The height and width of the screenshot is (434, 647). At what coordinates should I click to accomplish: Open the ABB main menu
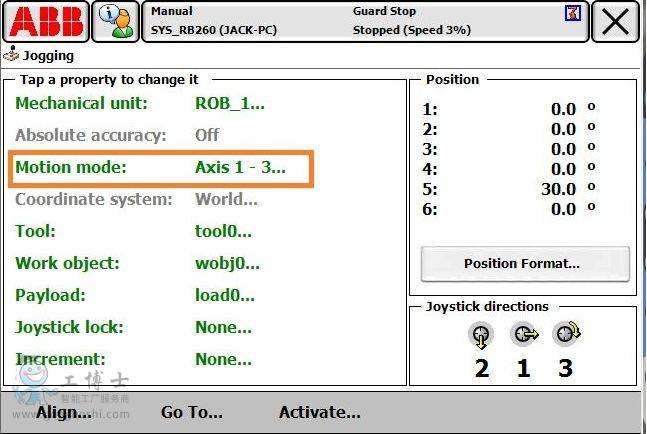tap(45, 21)
